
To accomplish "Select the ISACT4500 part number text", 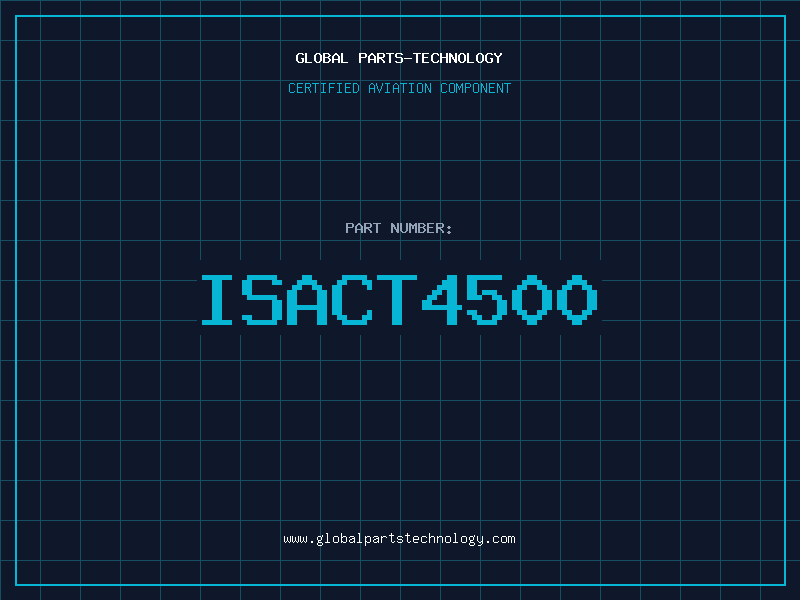I will click(399, 299).
